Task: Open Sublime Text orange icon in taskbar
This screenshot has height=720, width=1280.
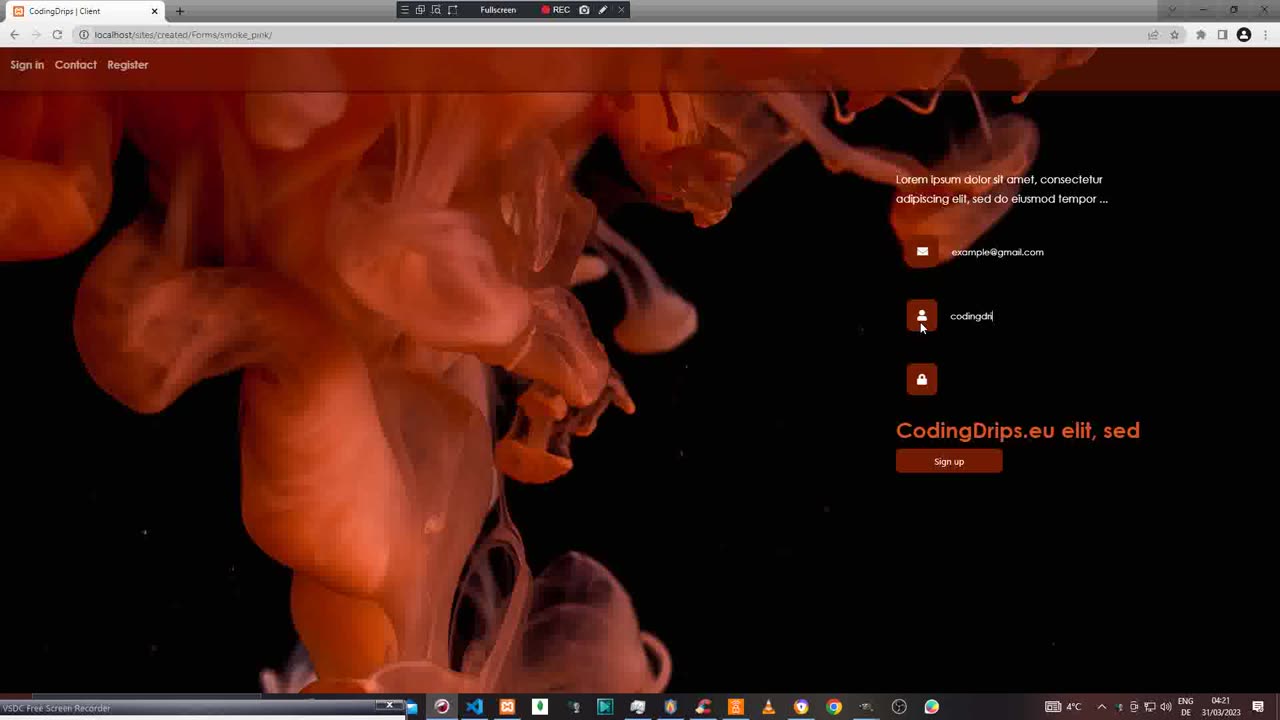Action: pyautogui.click(x=736, y=707)
